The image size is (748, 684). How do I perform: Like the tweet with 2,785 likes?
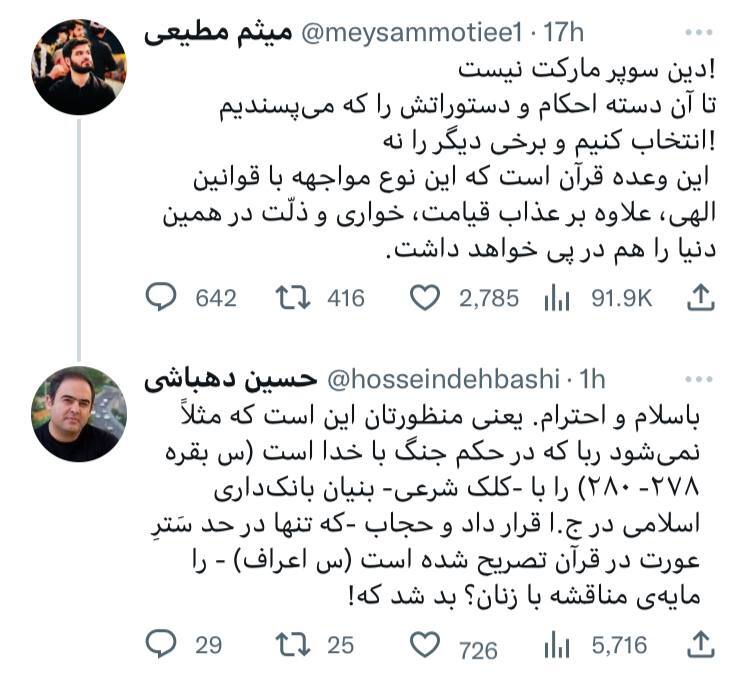coord(426,297)
